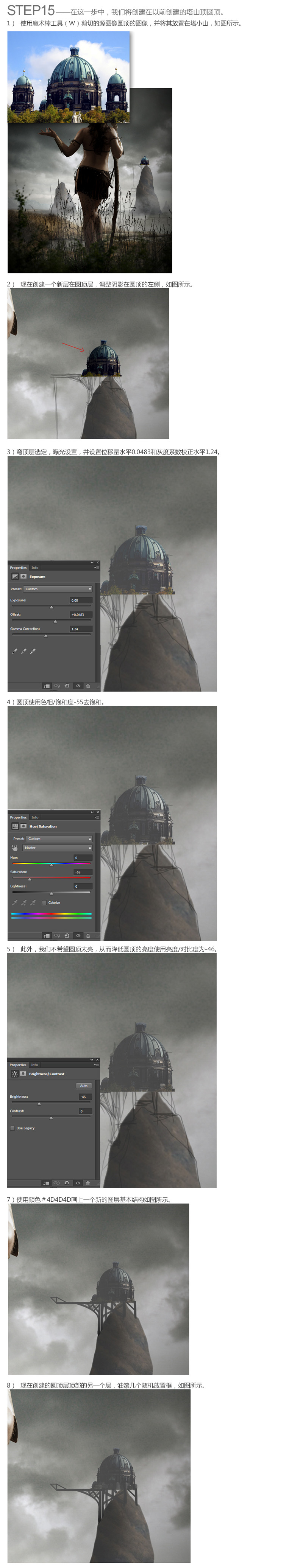Toggle layer visibility eye in the Hue/Saturation panel
Image resolution: width=303 pixels, height=1568 pixels.
79,936
